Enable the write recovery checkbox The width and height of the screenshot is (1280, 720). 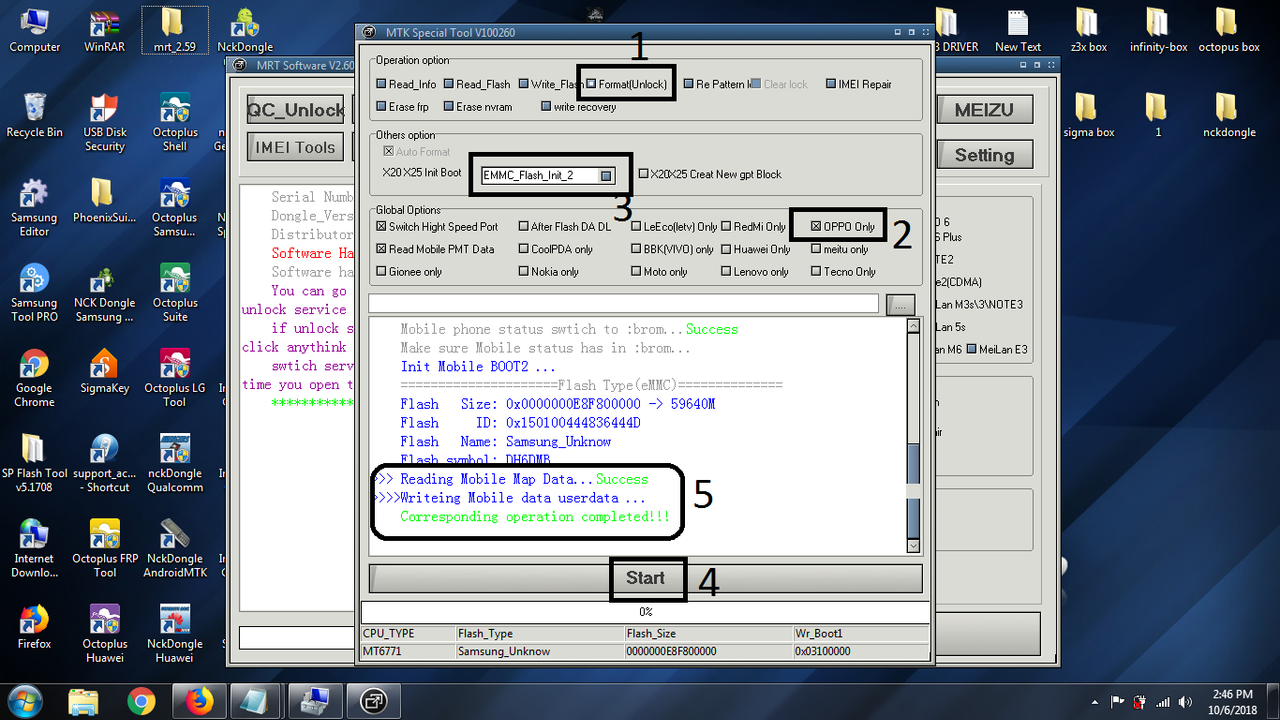[546, 107]
